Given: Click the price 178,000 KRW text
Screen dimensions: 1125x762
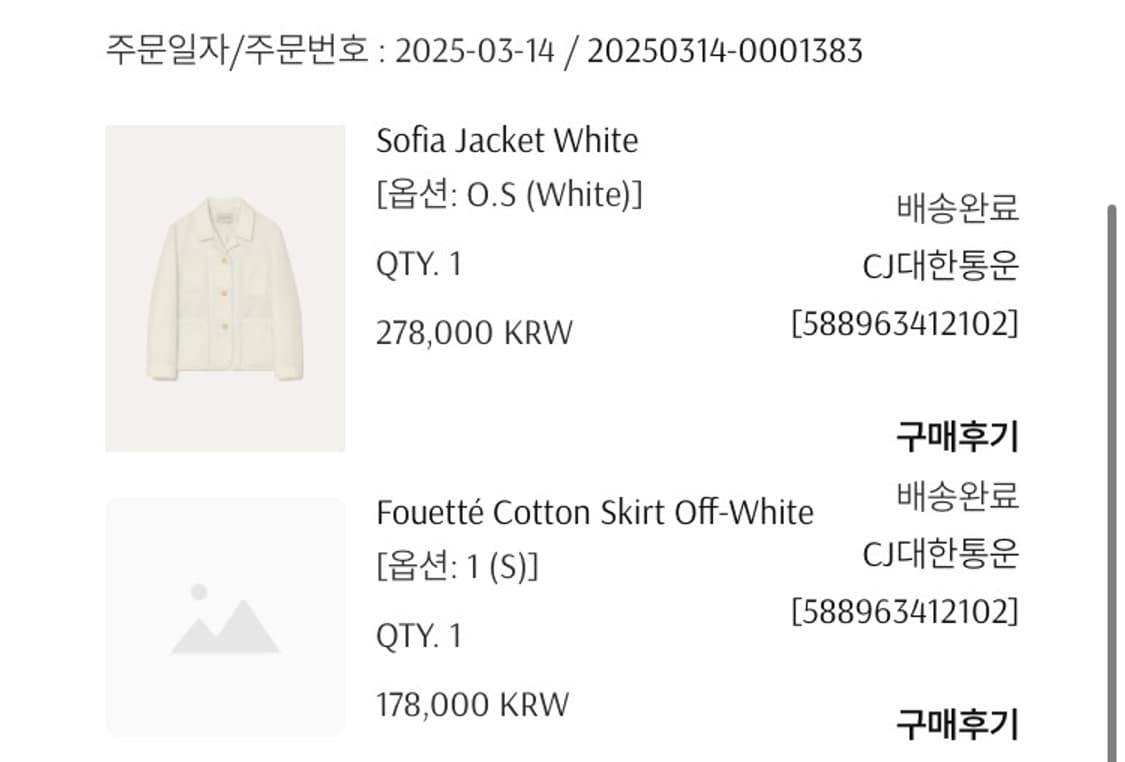Looking at the screenshot, I should click(x=470, y=702).
